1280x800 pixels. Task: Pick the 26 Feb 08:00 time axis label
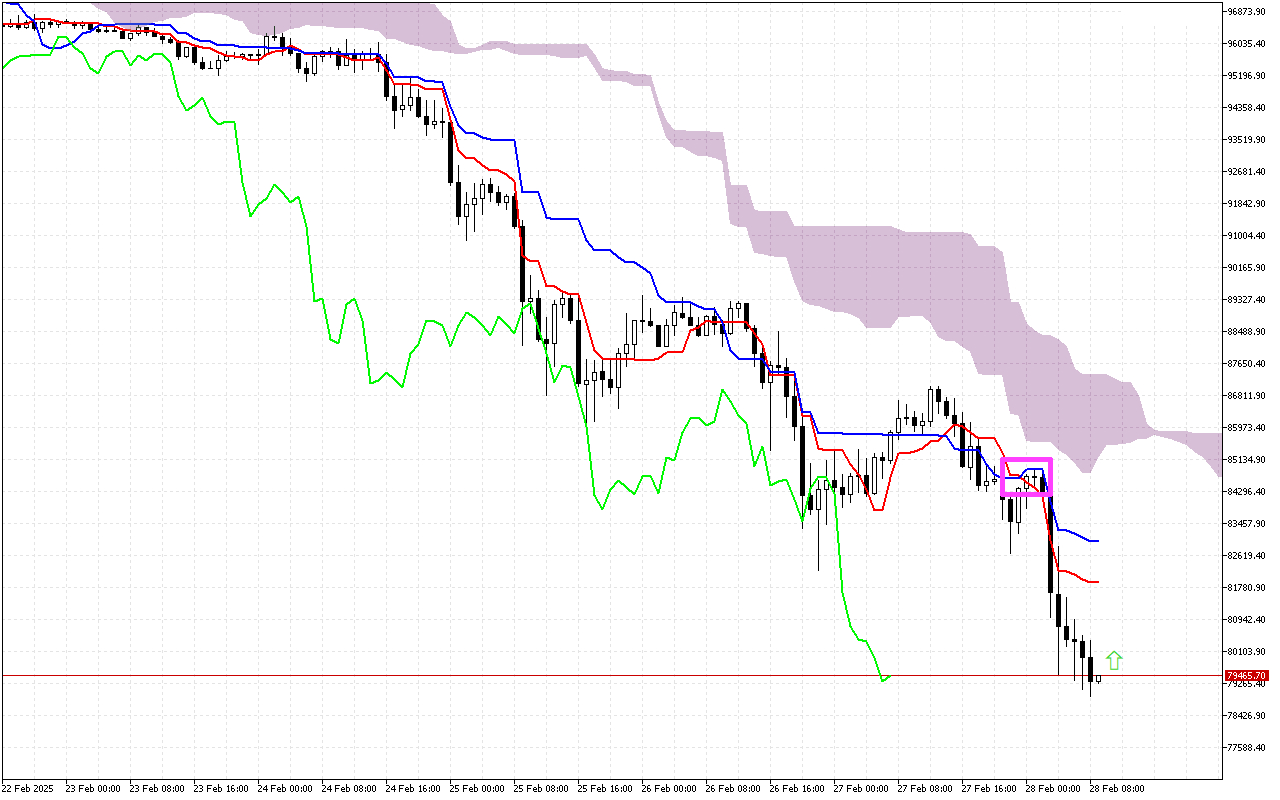pos(733,789)
